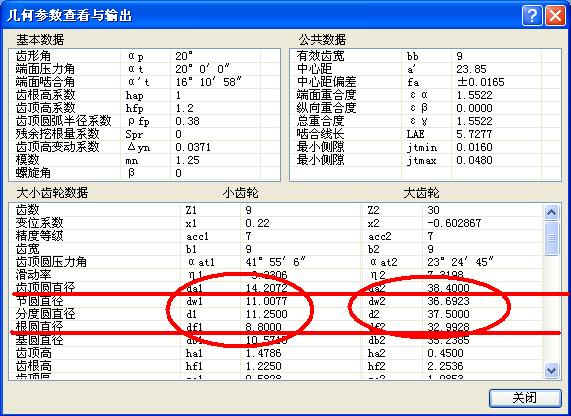Click the scrollbar thumb of gear data list

(551, 238)
